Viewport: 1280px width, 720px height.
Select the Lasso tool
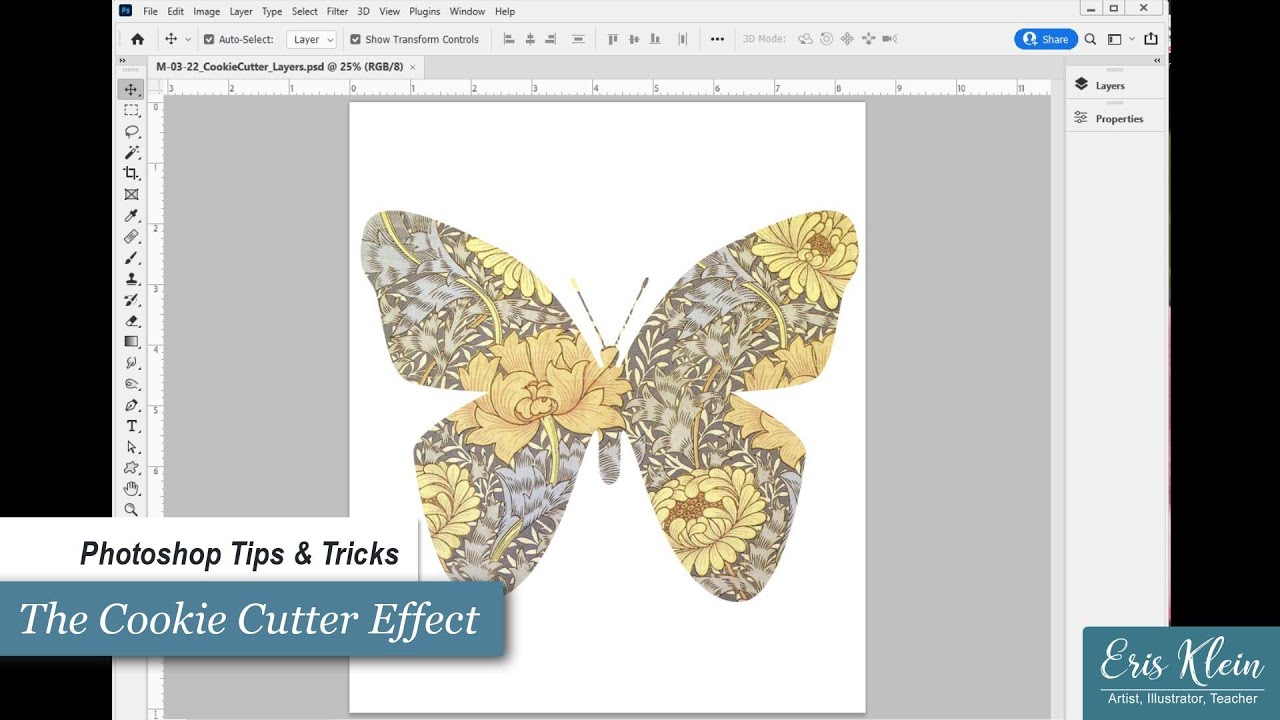131,132
